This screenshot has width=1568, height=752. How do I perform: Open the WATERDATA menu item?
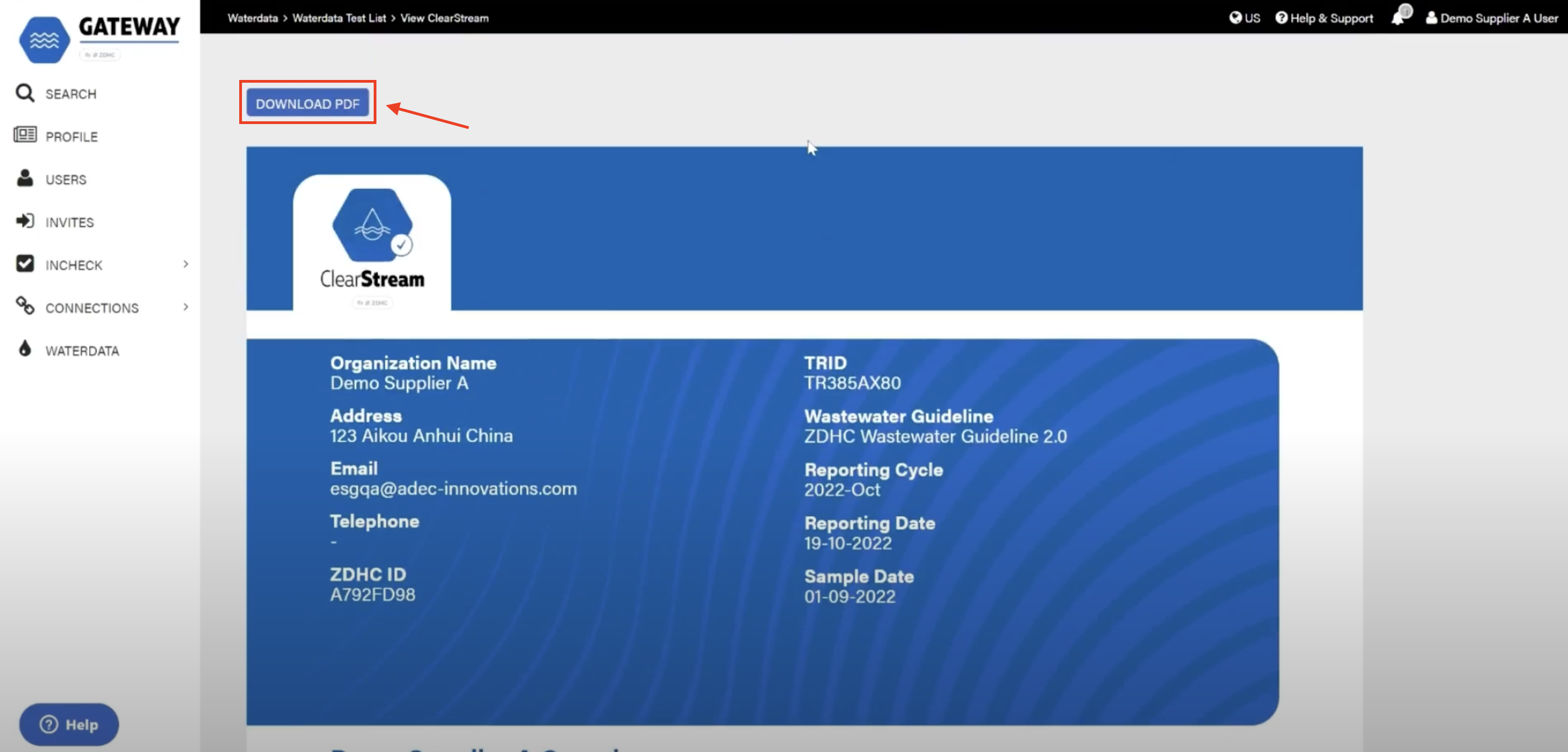[82, 351]
